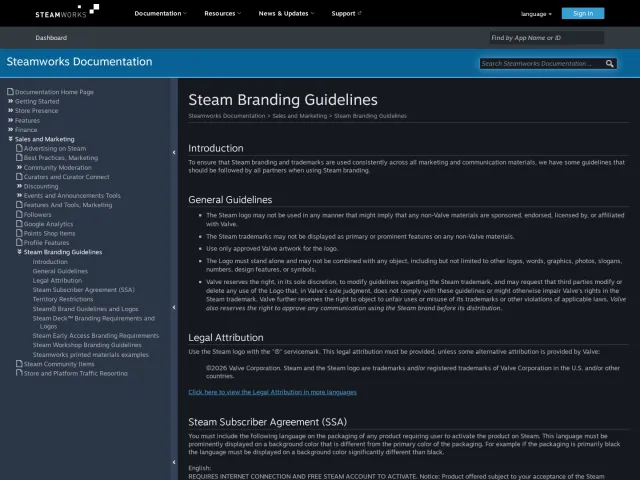Expand the Finance section

[x=11, y=129]
